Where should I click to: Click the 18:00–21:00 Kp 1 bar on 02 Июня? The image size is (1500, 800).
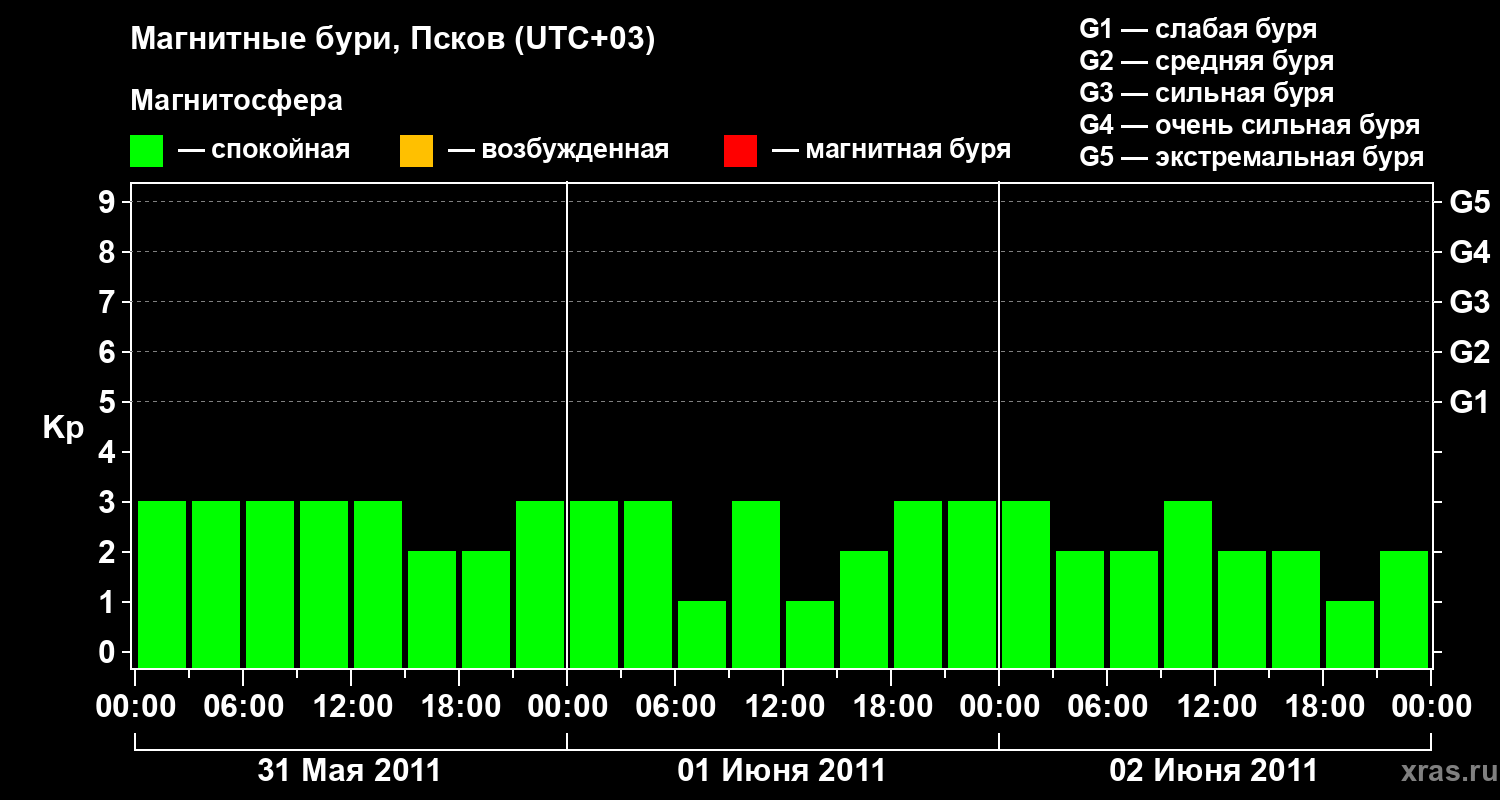click(1350, 634)
